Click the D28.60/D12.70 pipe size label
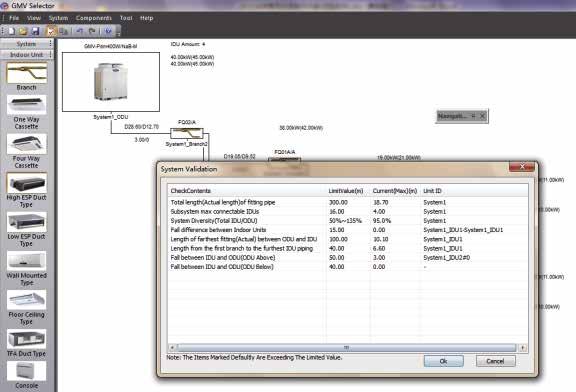This screenshot has width=576, height=392. (141, 127)
